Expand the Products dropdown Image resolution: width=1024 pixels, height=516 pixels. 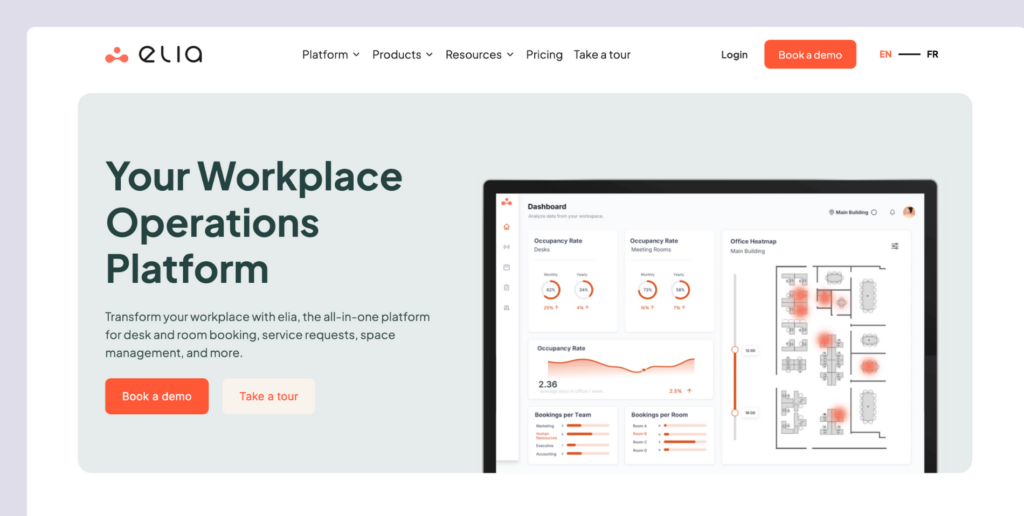[x=402, y=55]
